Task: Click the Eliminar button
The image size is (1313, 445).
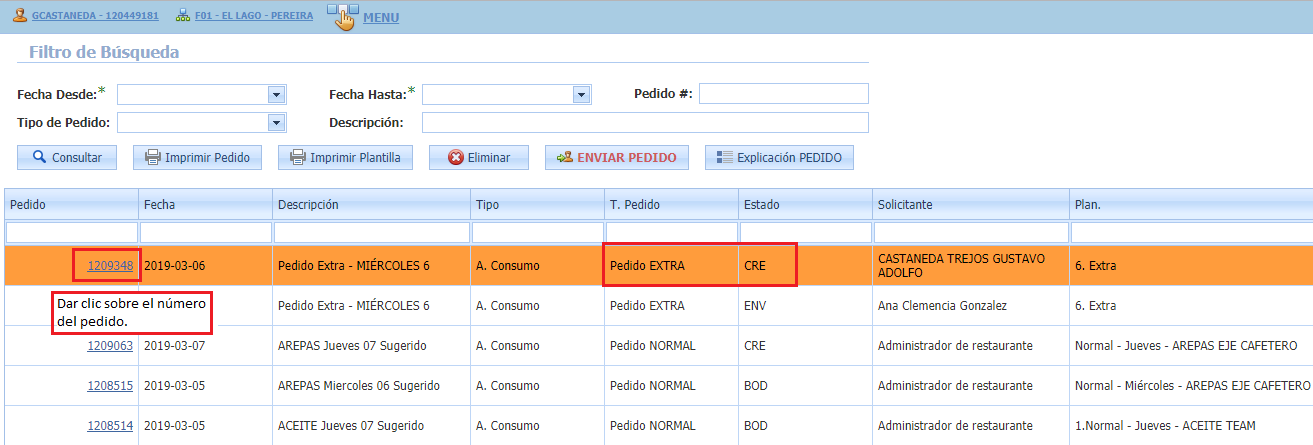Action: (x=479, y=157)
